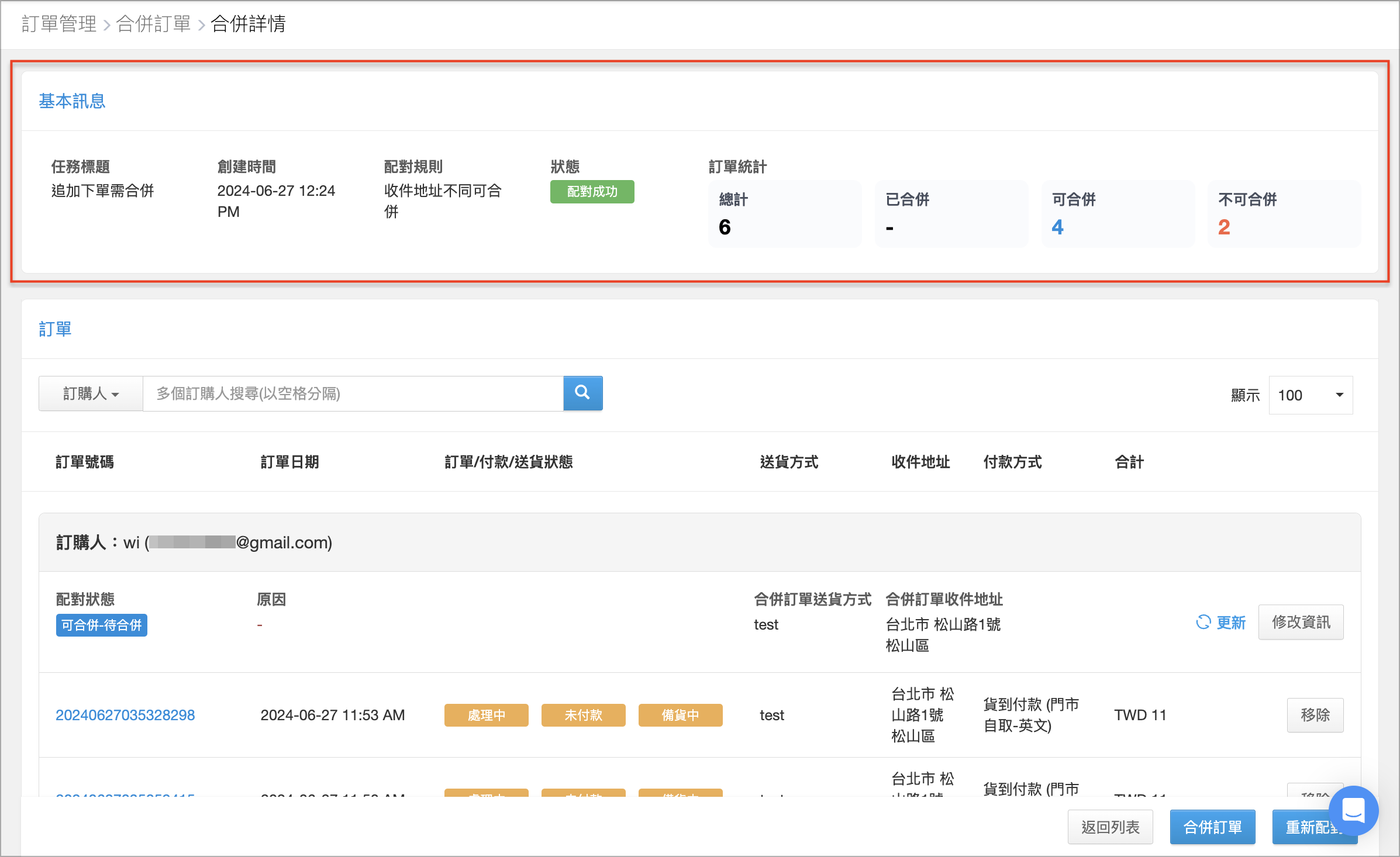Click the 更新 refresh link

coord(1221,623)
